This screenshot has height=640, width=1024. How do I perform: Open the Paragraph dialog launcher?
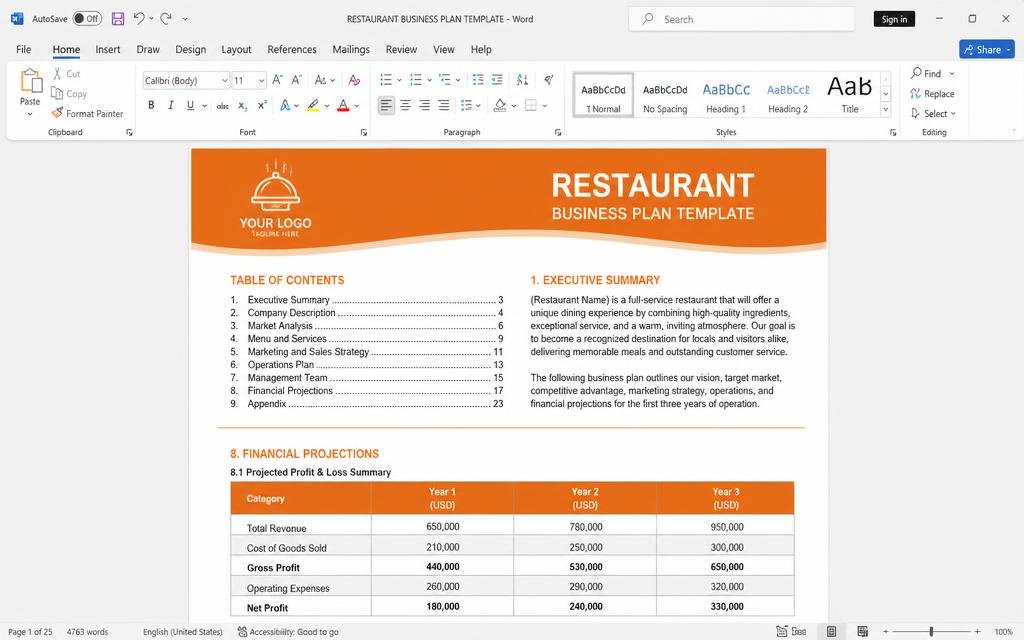tap(558, 133)
